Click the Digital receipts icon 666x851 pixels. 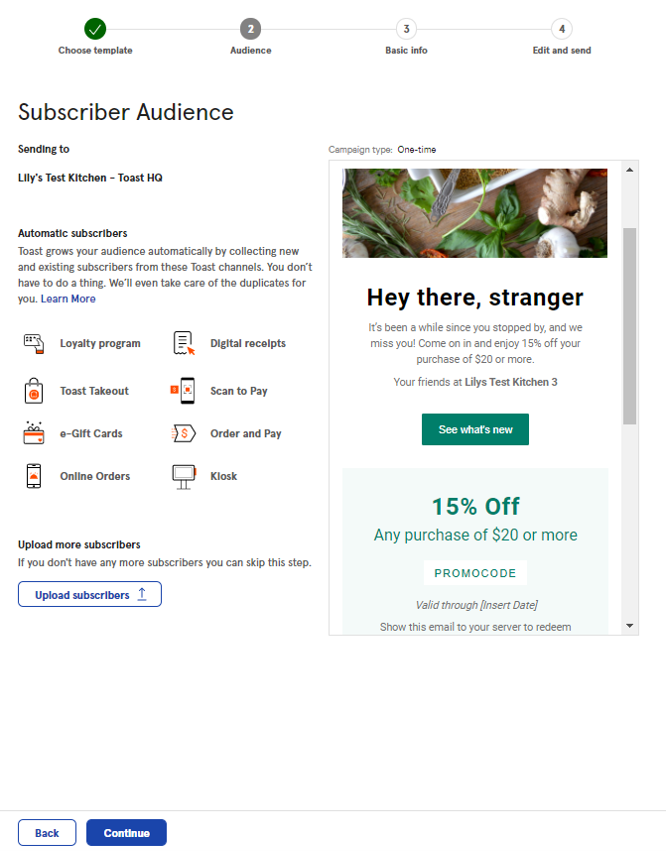click(x=182, y=342)
